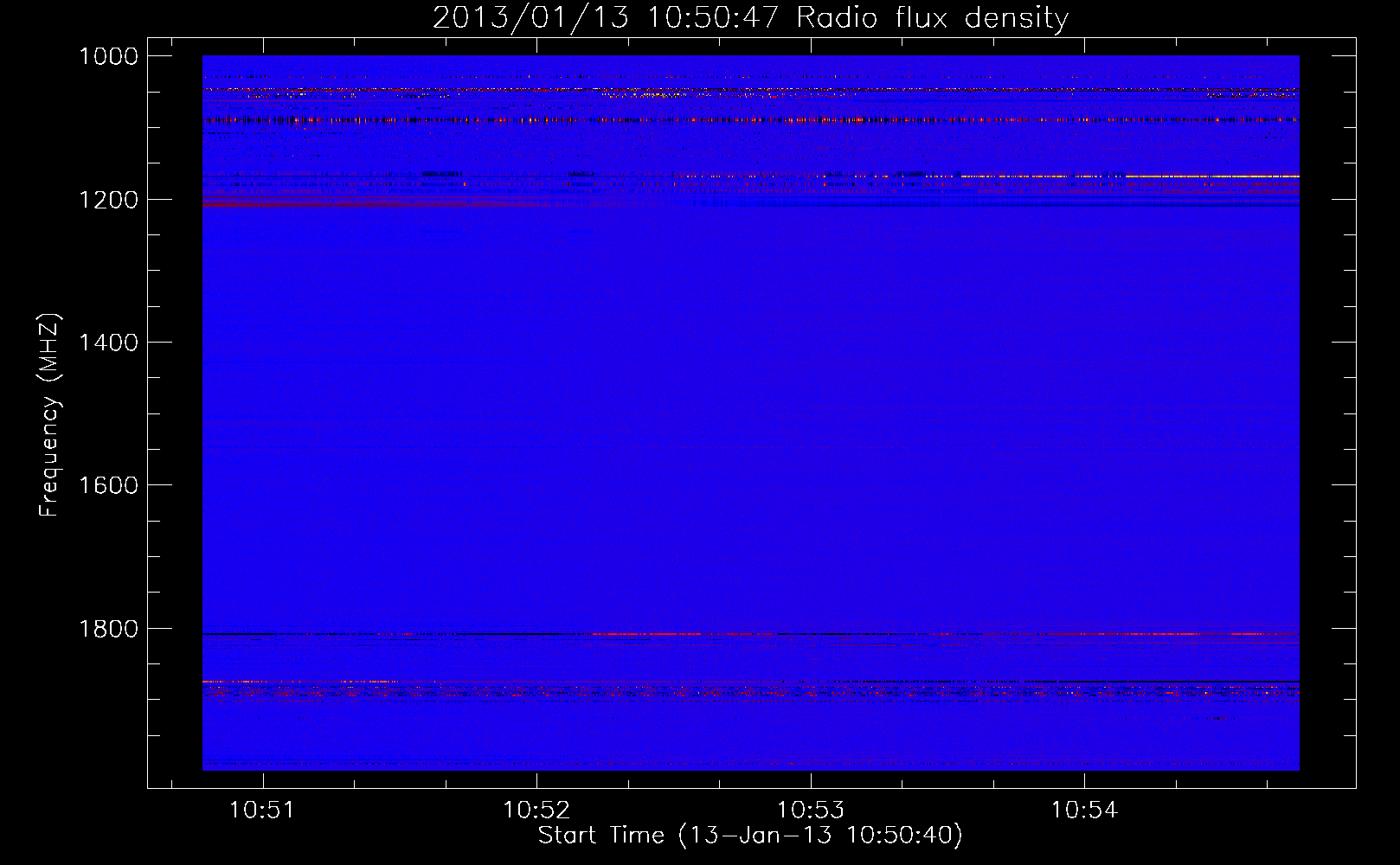The image size is (1400, 865).
Task: Click the 10:54 time tick label
Action: coord(1084,811)
